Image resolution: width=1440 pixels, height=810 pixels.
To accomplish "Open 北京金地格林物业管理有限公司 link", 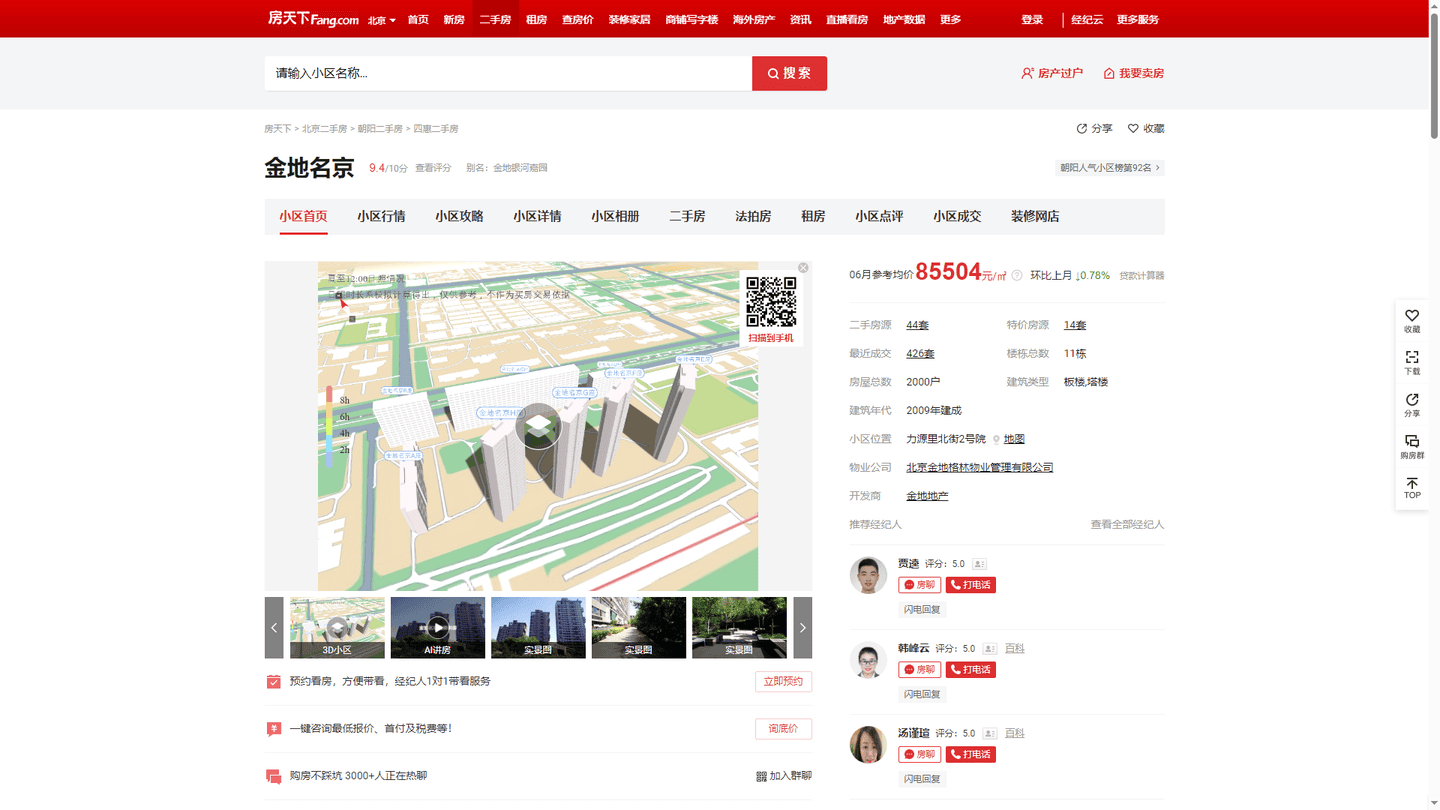I will click(x=980, y=468).
